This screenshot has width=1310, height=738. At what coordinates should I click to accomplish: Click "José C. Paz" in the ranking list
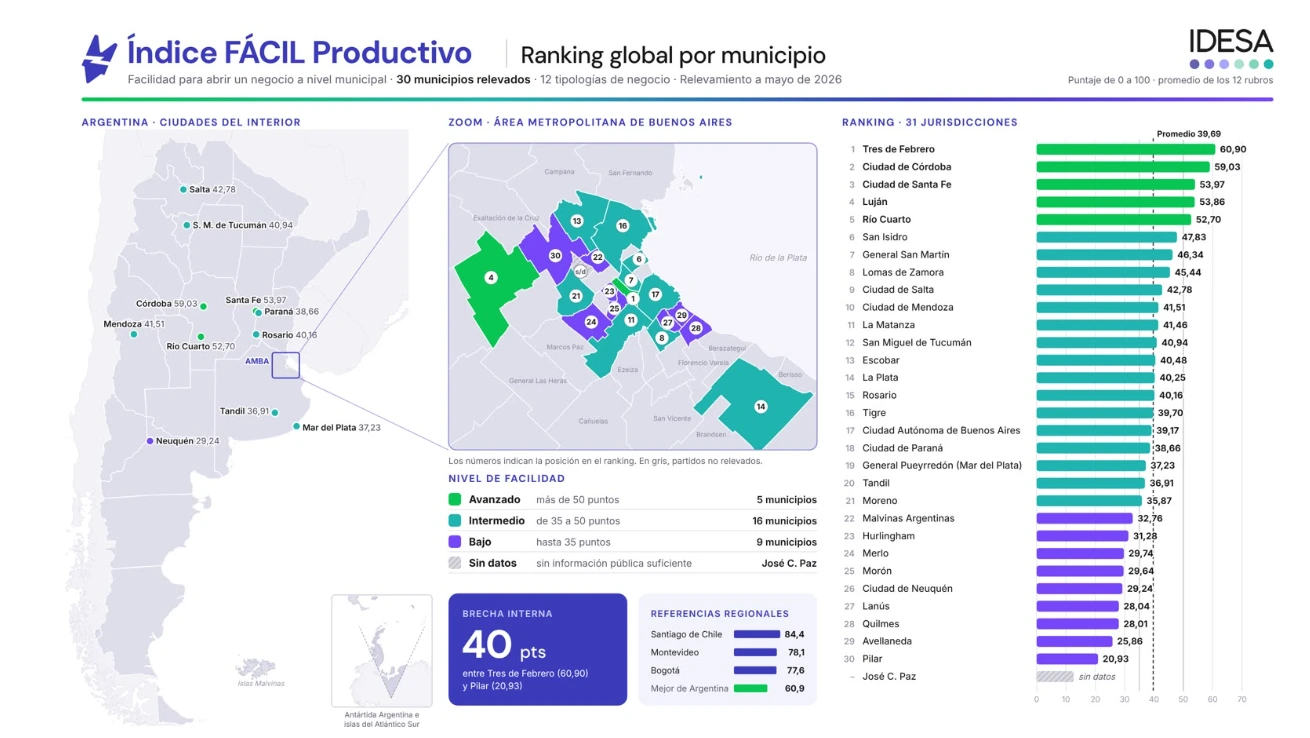point(889,676)
